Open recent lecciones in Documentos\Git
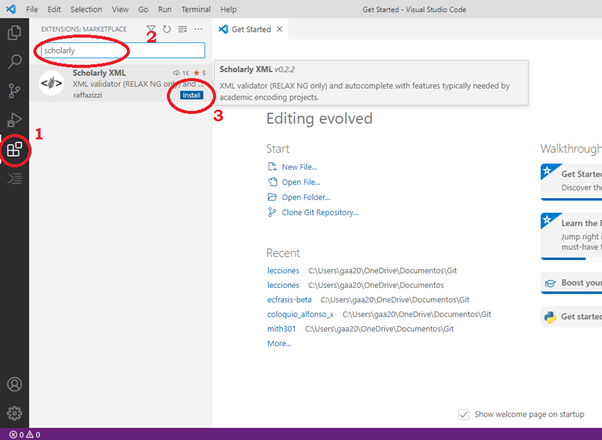 (x=283, y=271)
